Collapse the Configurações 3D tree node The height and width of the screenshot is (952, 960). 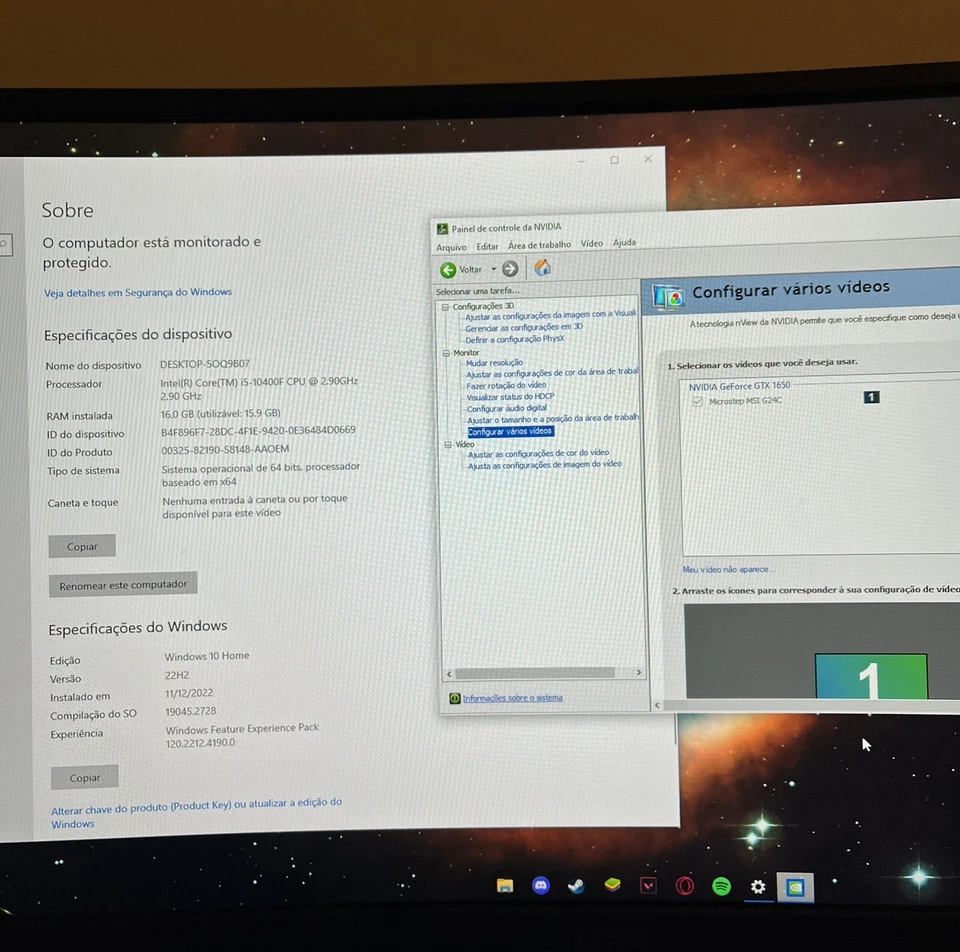coord(446,307)
